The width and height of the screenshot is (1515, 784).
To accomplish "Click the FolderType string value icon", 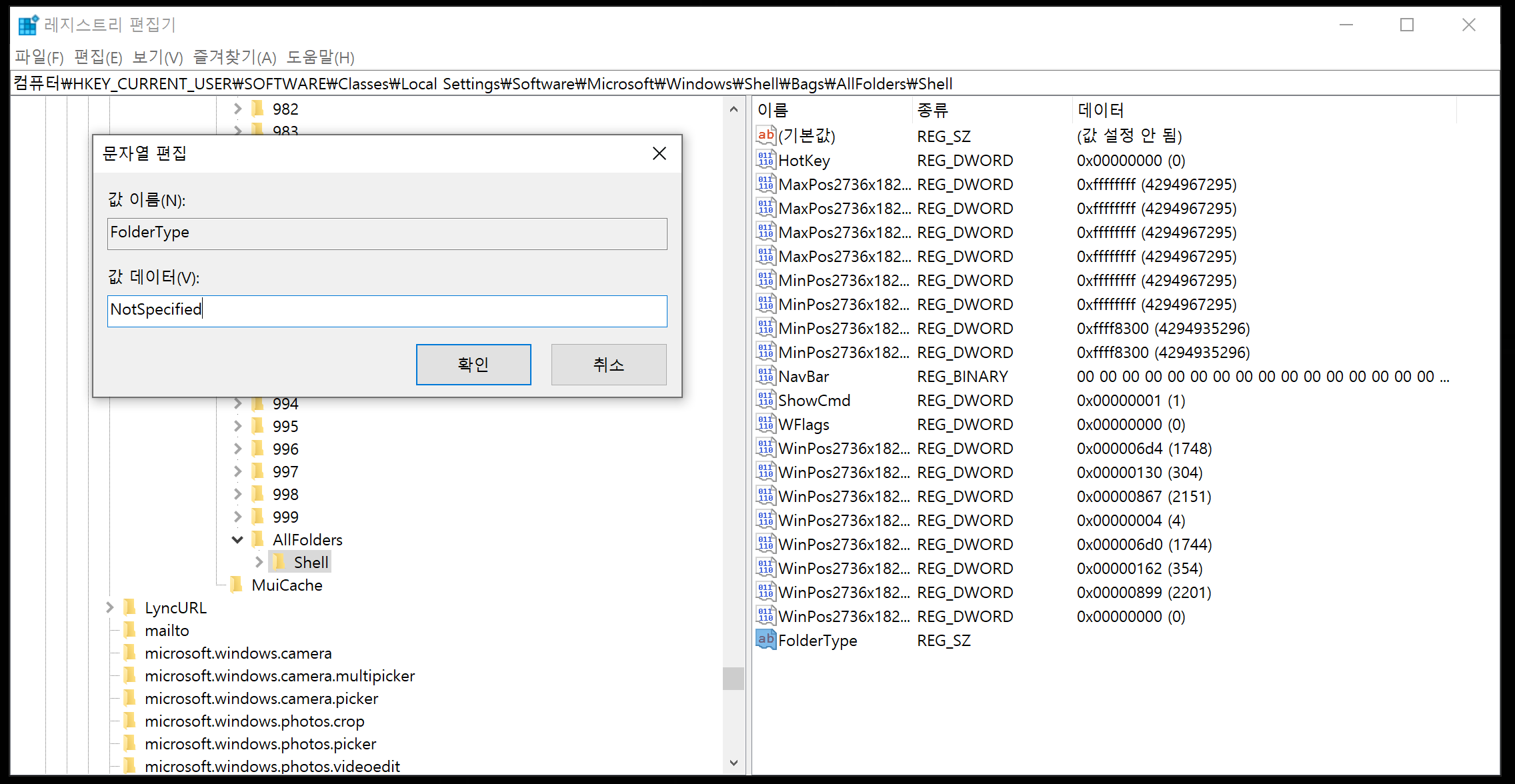I will 766,640.
